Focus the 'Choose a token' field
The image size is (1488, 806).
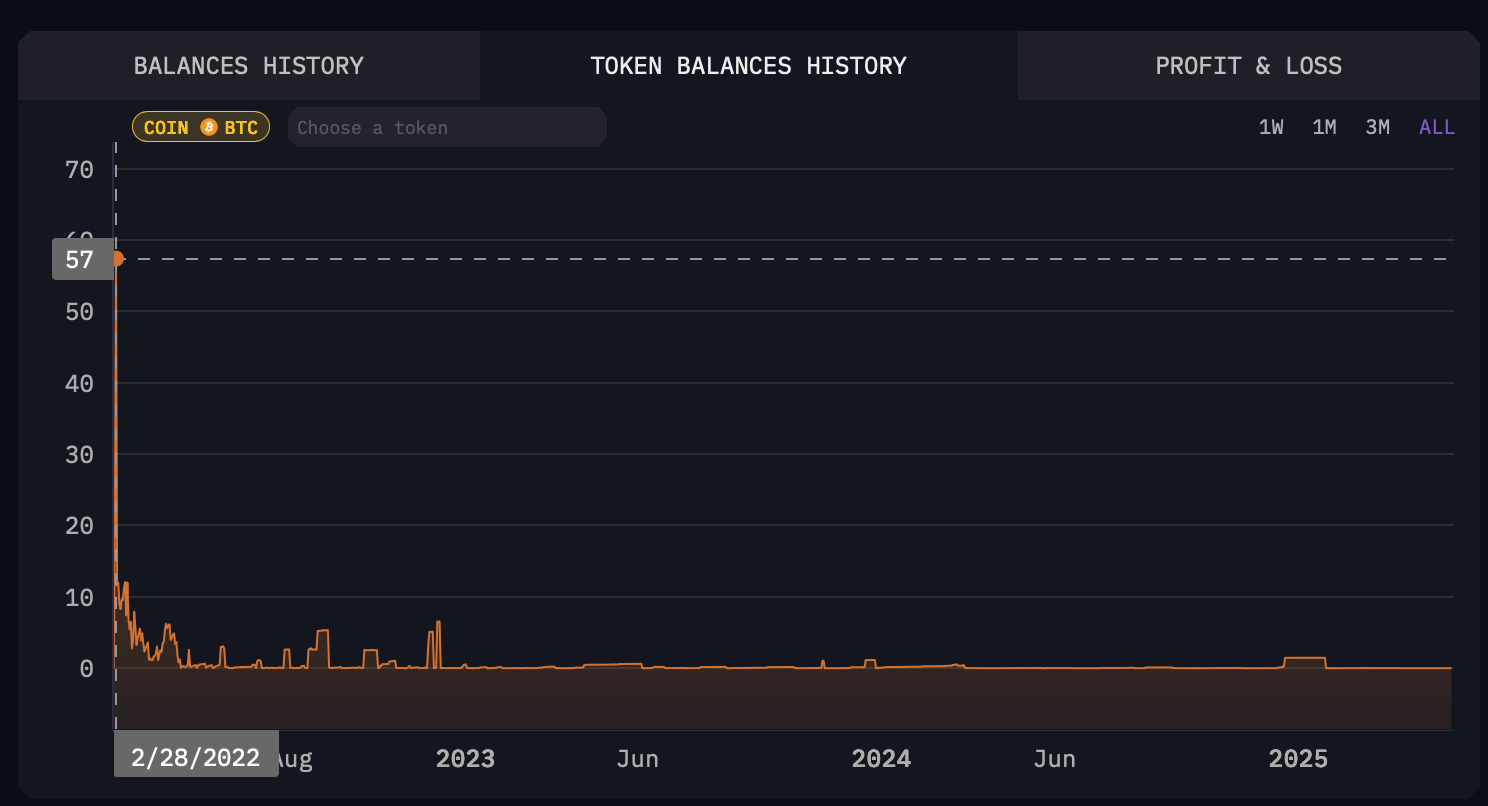click(446, 128)
